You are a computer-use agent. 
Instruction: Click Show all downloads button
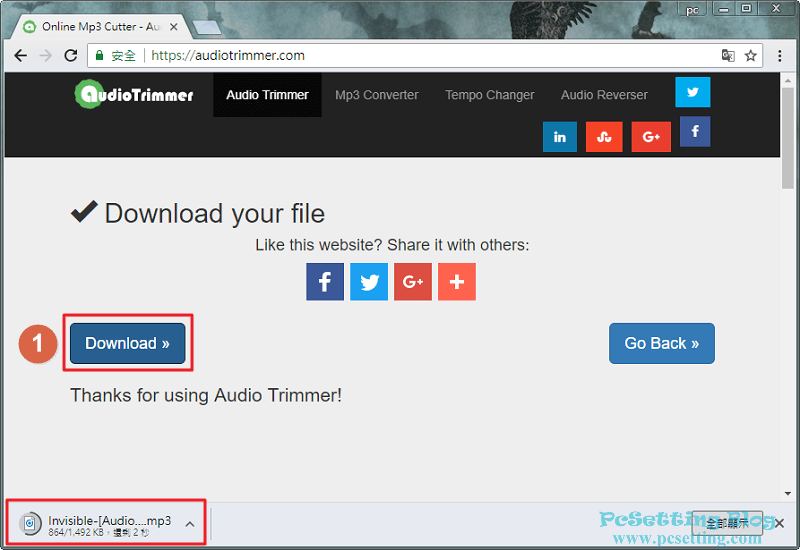tap(727, 523)
